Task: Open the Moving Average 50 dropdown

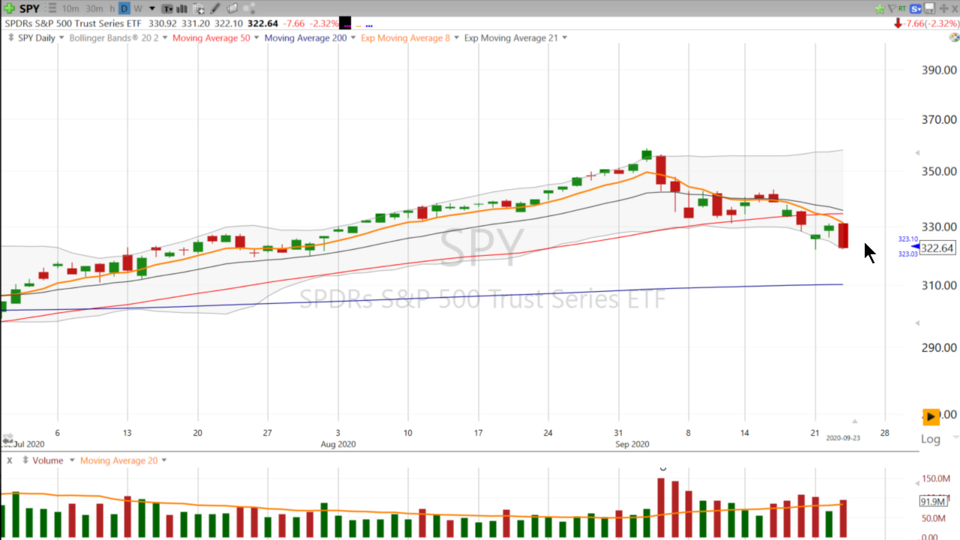Action: pyautogui.click(x=257, y=38)
